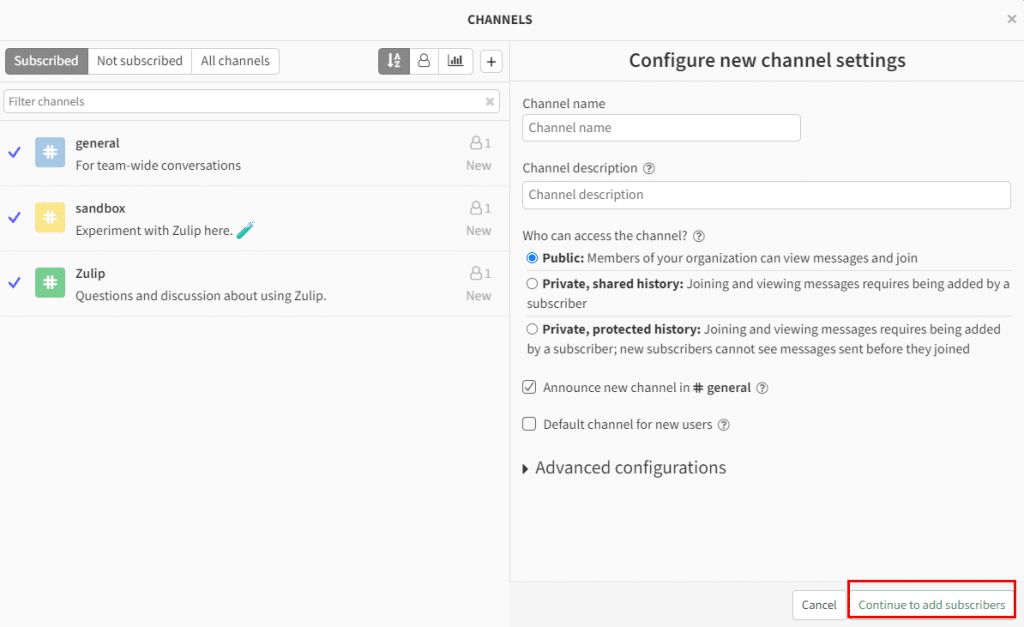Click the blue general channel hash icon
Viewport: 1024px width, 627px height.
(x=50, y=153)
